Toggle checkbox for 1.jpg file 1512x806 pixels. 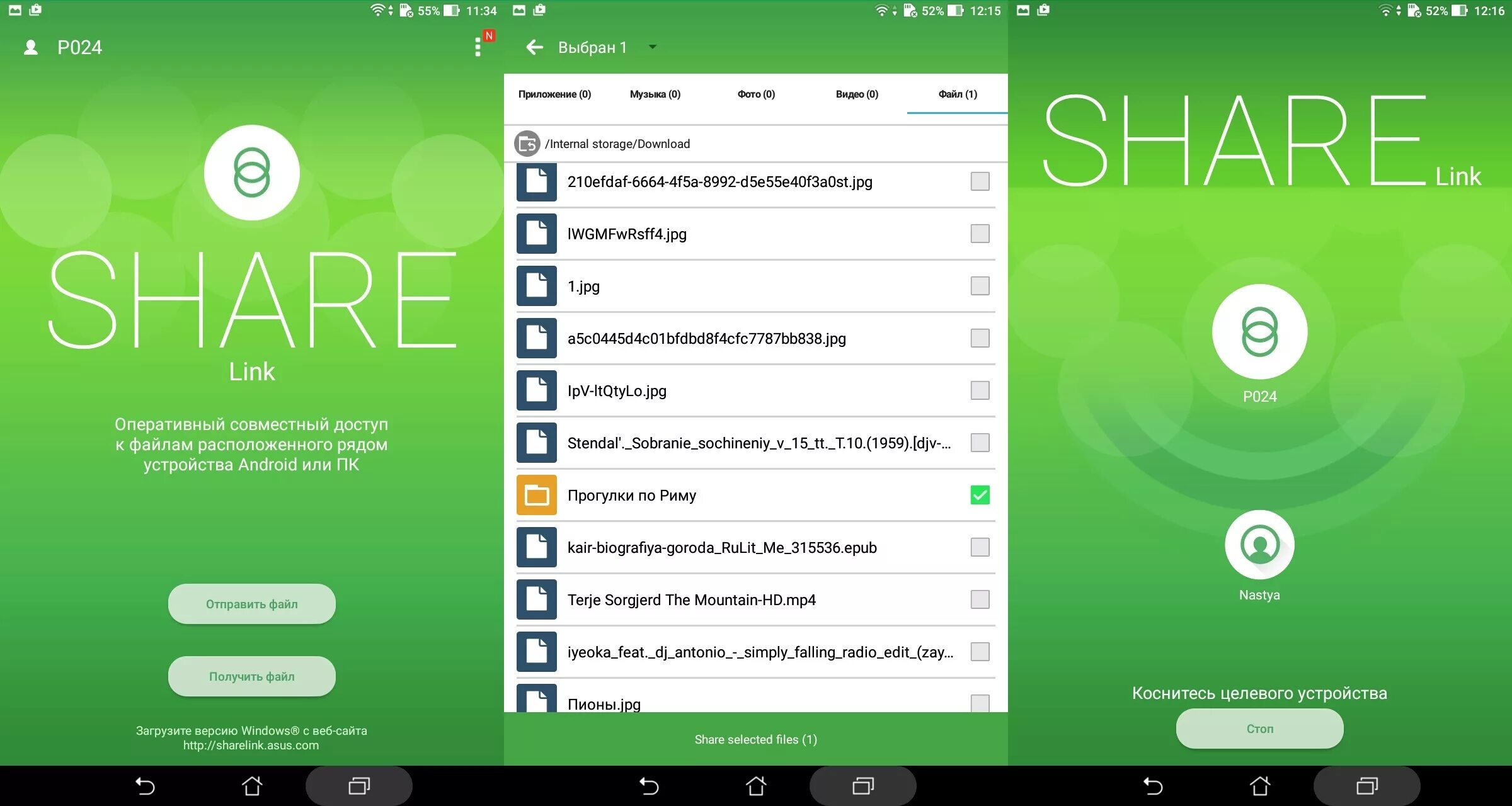tap(980, 287)
